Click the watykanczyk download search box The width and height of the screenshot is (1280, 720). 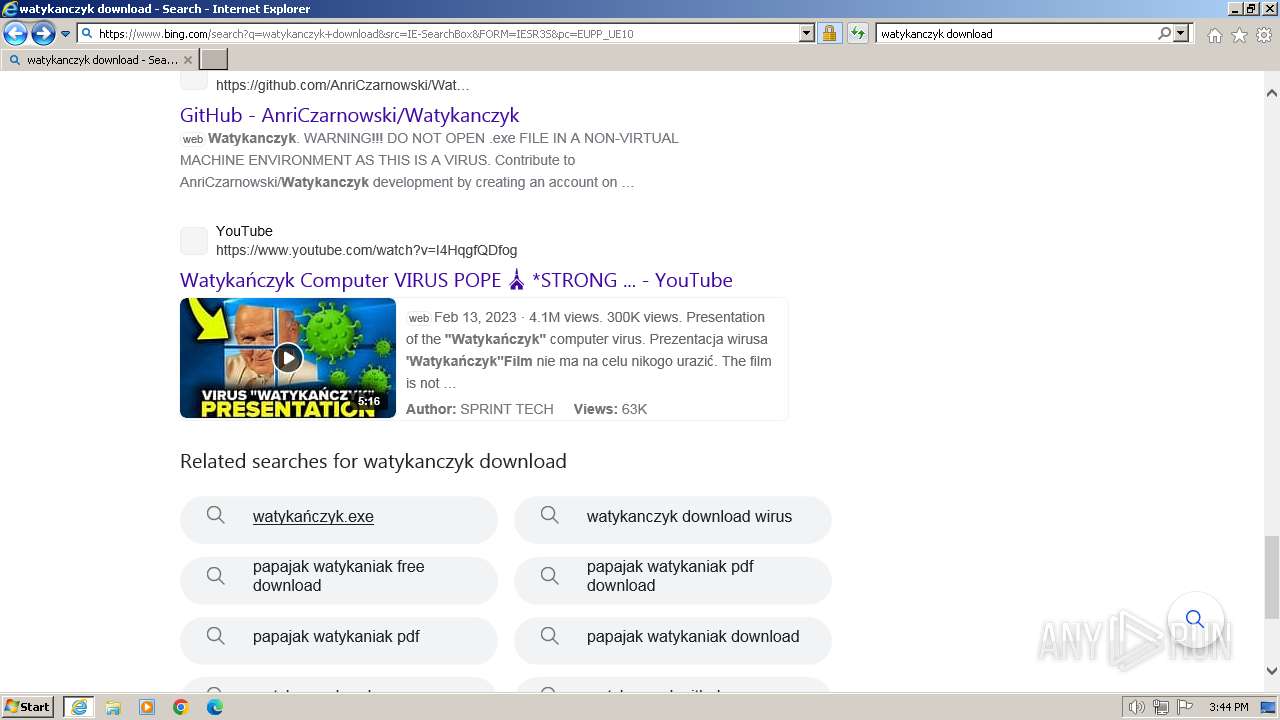point(1015,33)
